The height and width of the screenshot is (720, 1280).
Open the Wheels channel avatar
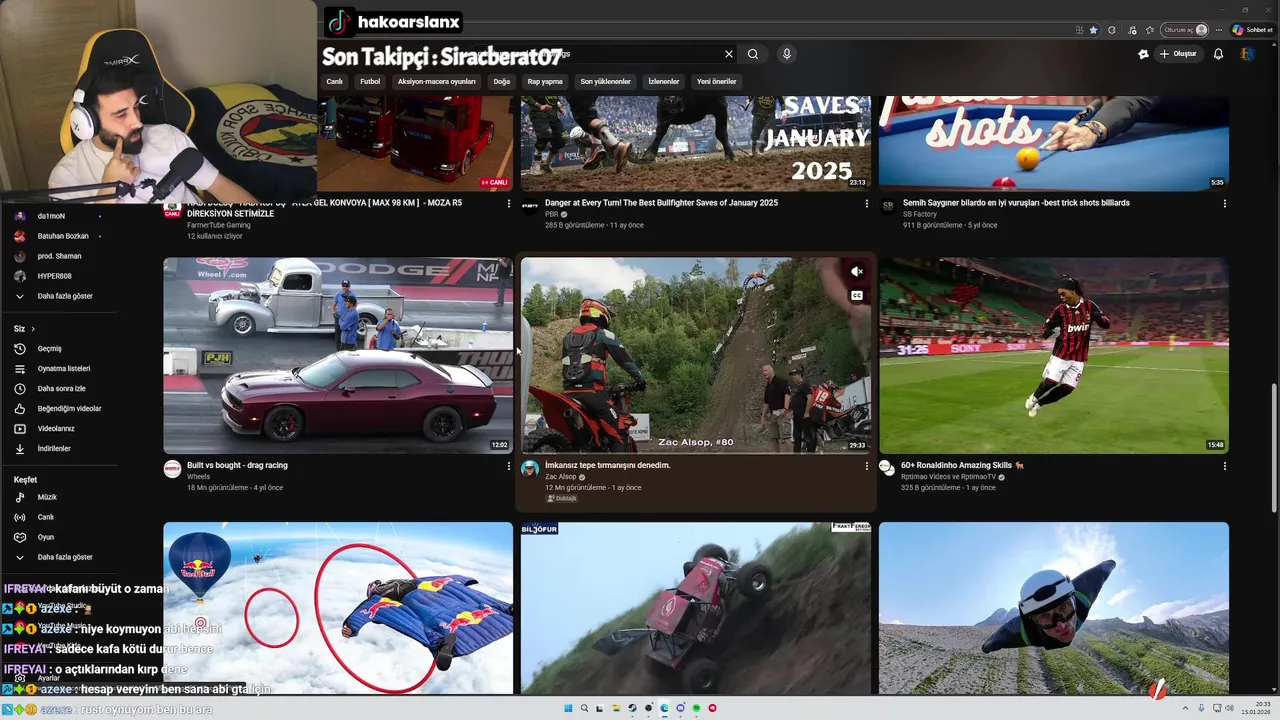click(x=172, y=468)
